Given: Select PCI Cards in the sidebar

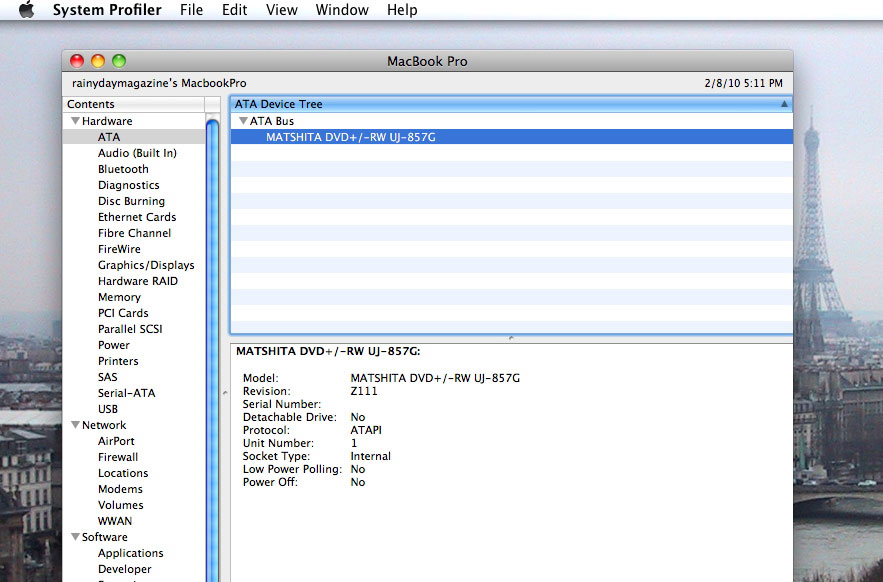Looking at the screenshot, I should coord(123,313).
